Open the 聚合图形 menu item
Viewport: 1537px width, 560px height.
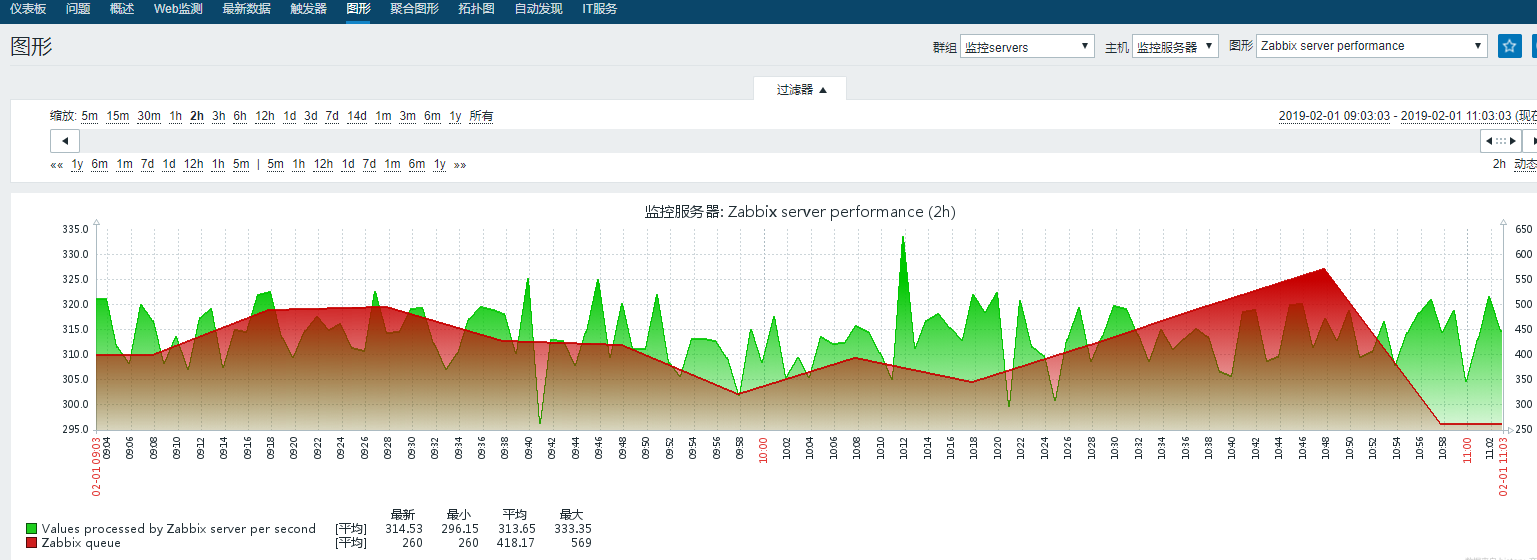pos(414,9)
